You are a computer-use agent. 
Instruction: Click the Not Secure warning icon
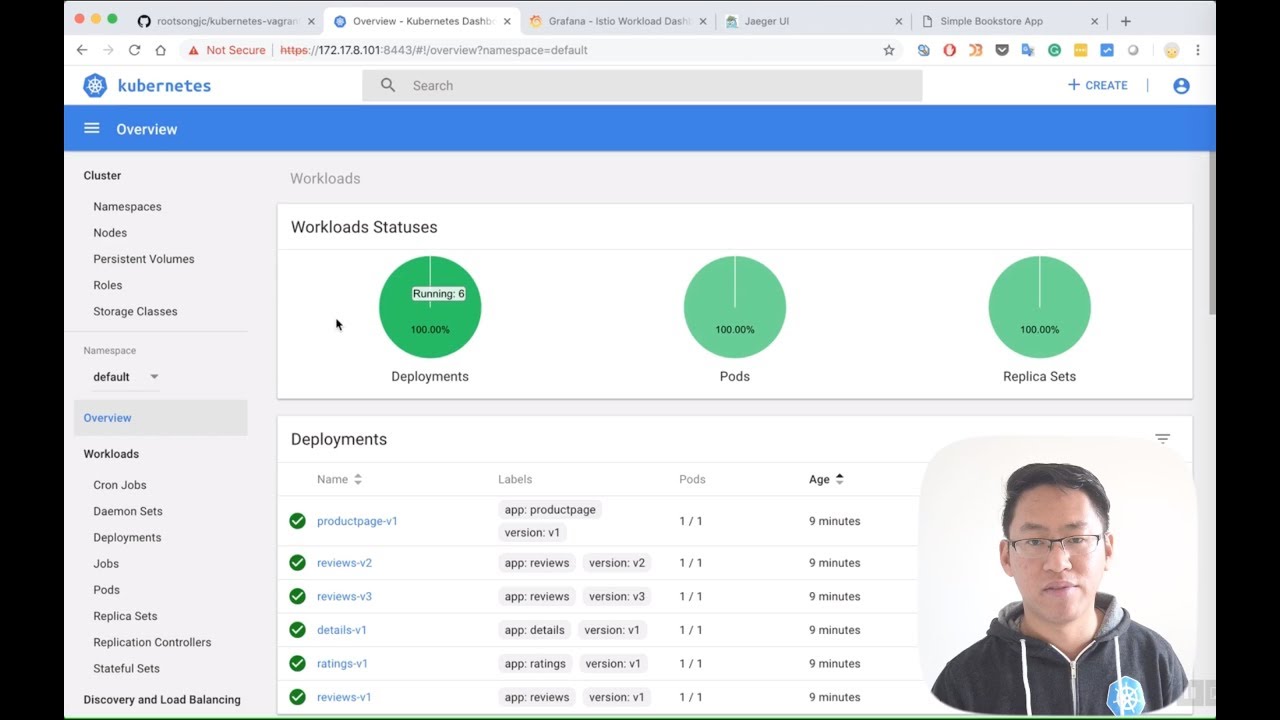[193, 50]
